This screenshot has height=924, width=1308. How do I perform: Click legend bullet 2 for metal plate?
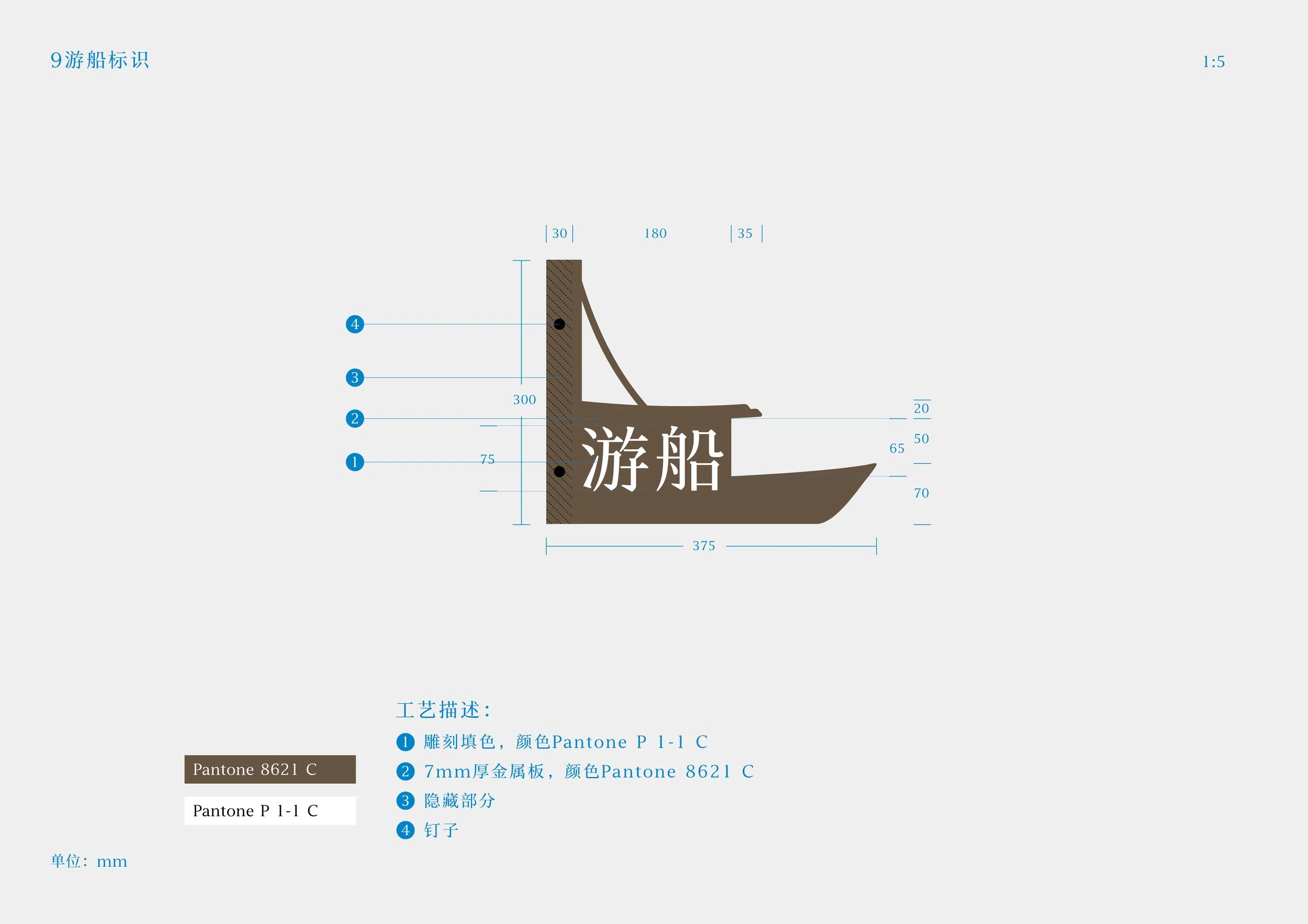pos(405,771)
